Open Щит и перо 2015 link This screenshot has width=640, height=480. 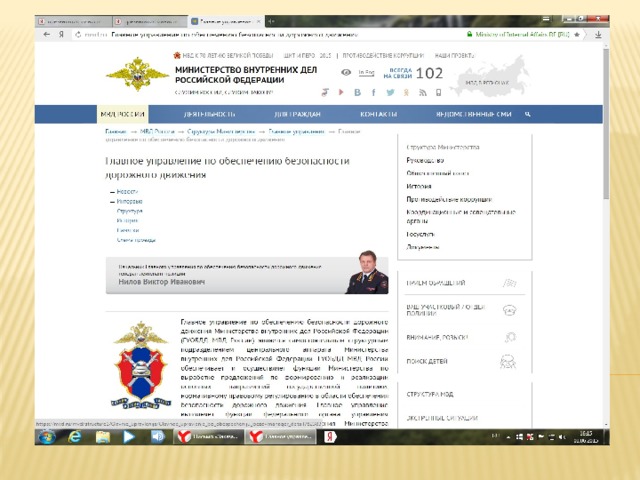point(307,56)
